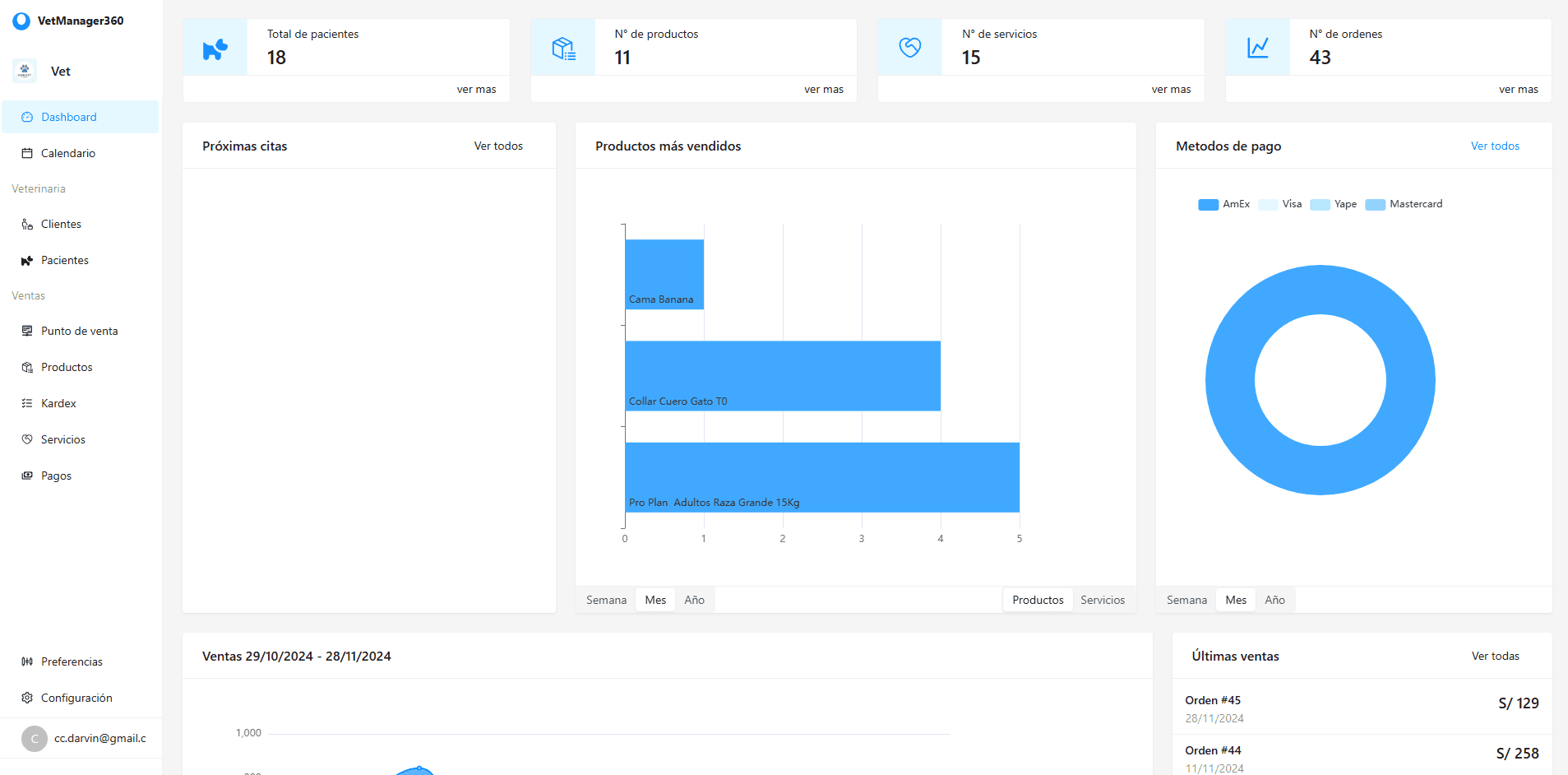Click the Calendario calendar icon
The height and width of the screenshot is (775, 1568).
pyautogui.click(x=27, y=153)
